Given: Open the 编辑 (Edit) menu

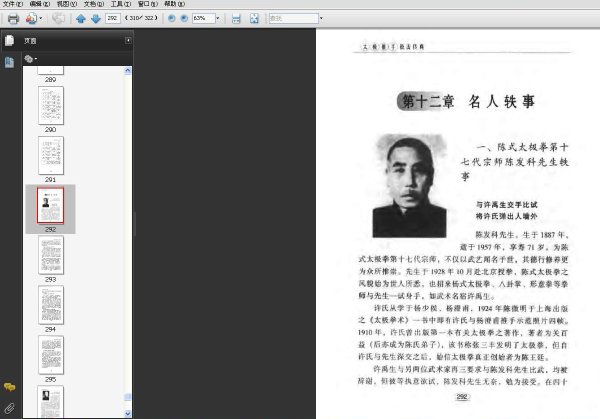Looking at the screenshot, I should pos(40,4).
